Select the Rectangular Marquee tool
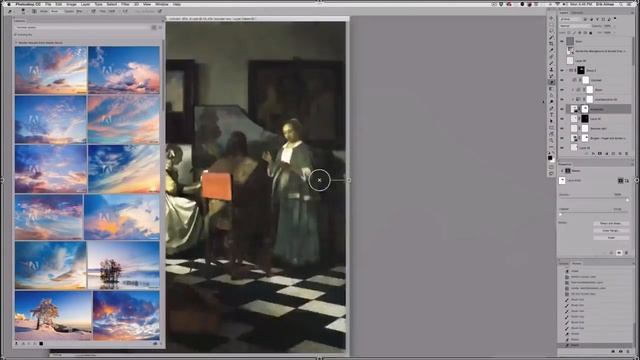Viewport: 640px width, 360px height. [x=551, y=24]
